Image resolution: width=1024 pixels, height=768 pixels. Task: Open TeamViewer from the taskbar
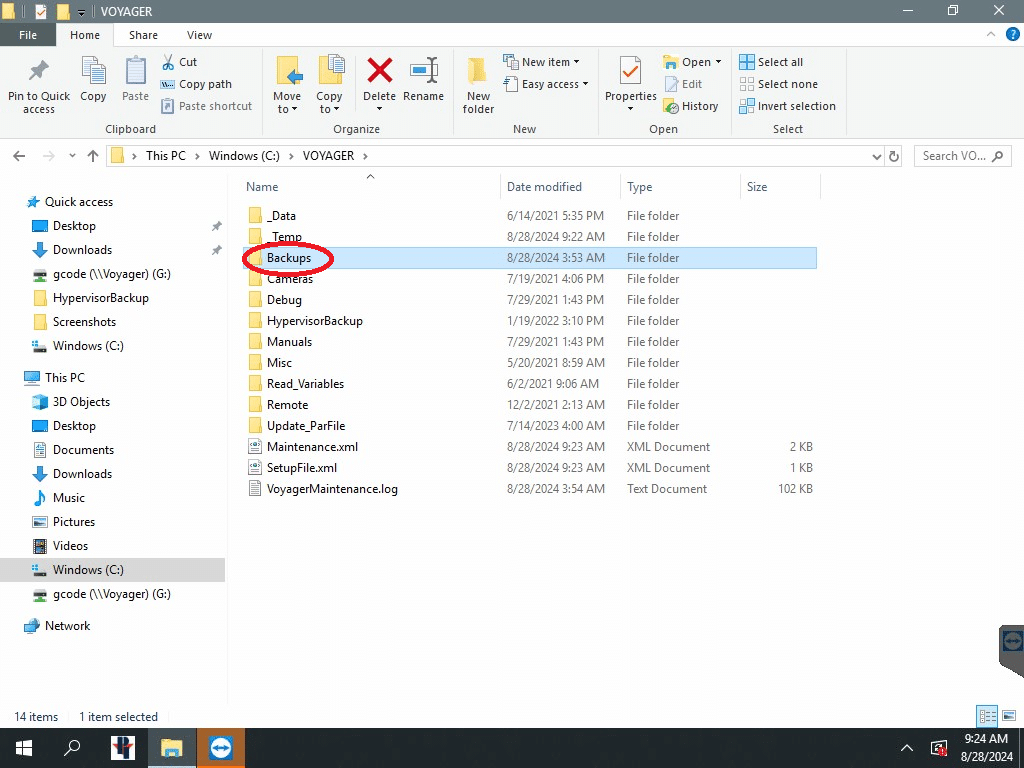(x=220, y=748)
